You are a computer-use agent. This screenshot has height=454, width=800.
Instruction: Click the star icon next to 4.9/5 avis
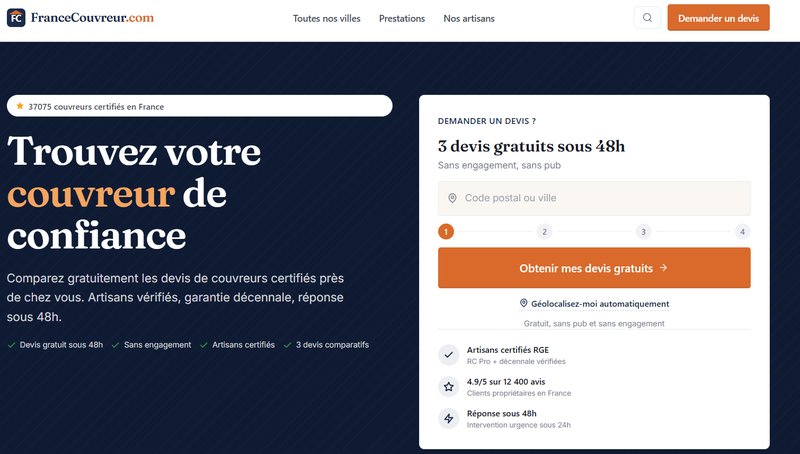click(448, 387)
